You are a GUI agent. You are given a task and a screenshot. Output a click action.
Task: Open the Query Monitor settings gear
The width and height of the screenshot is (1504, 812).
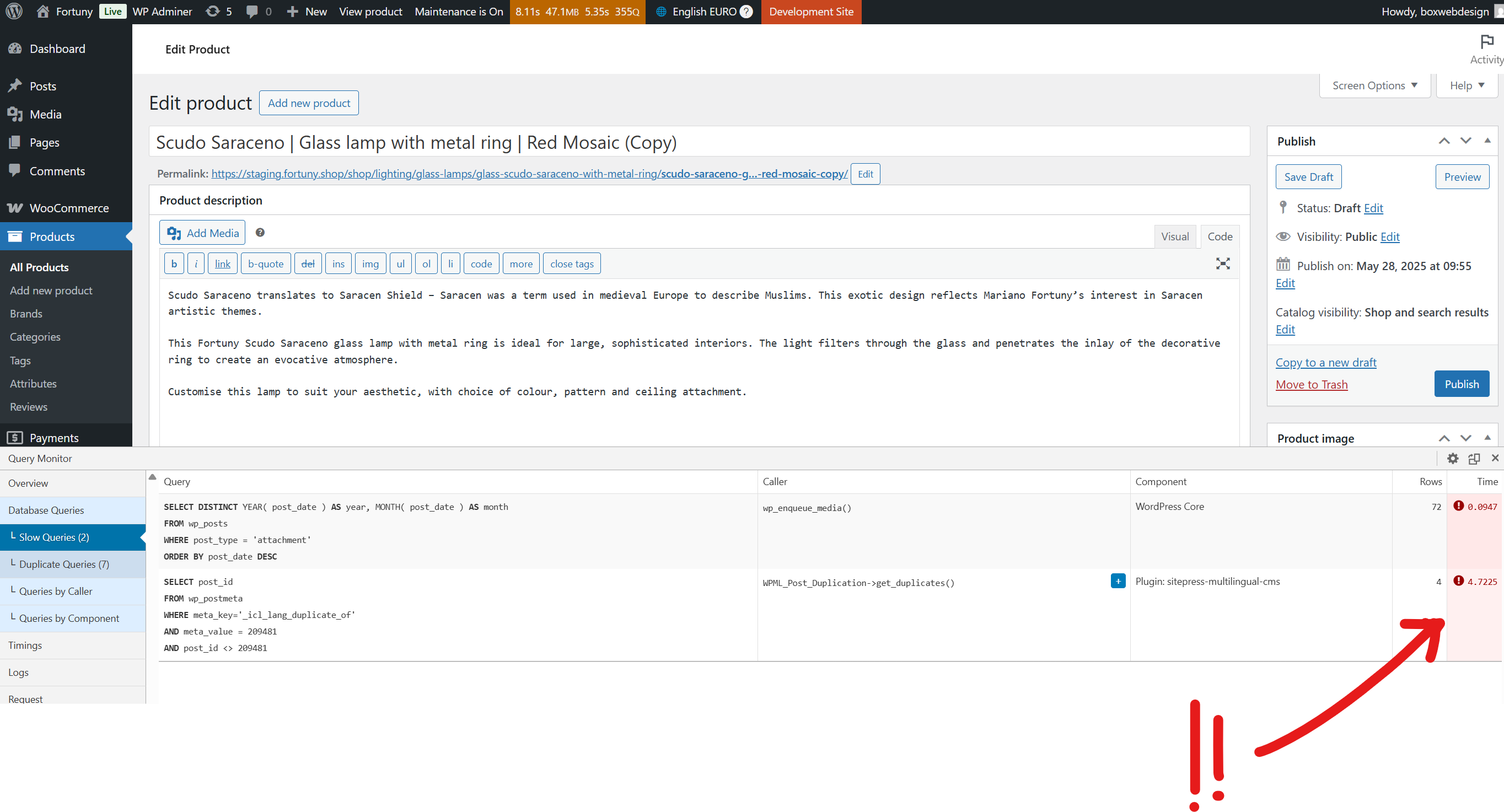click(x=1453, y=458)
